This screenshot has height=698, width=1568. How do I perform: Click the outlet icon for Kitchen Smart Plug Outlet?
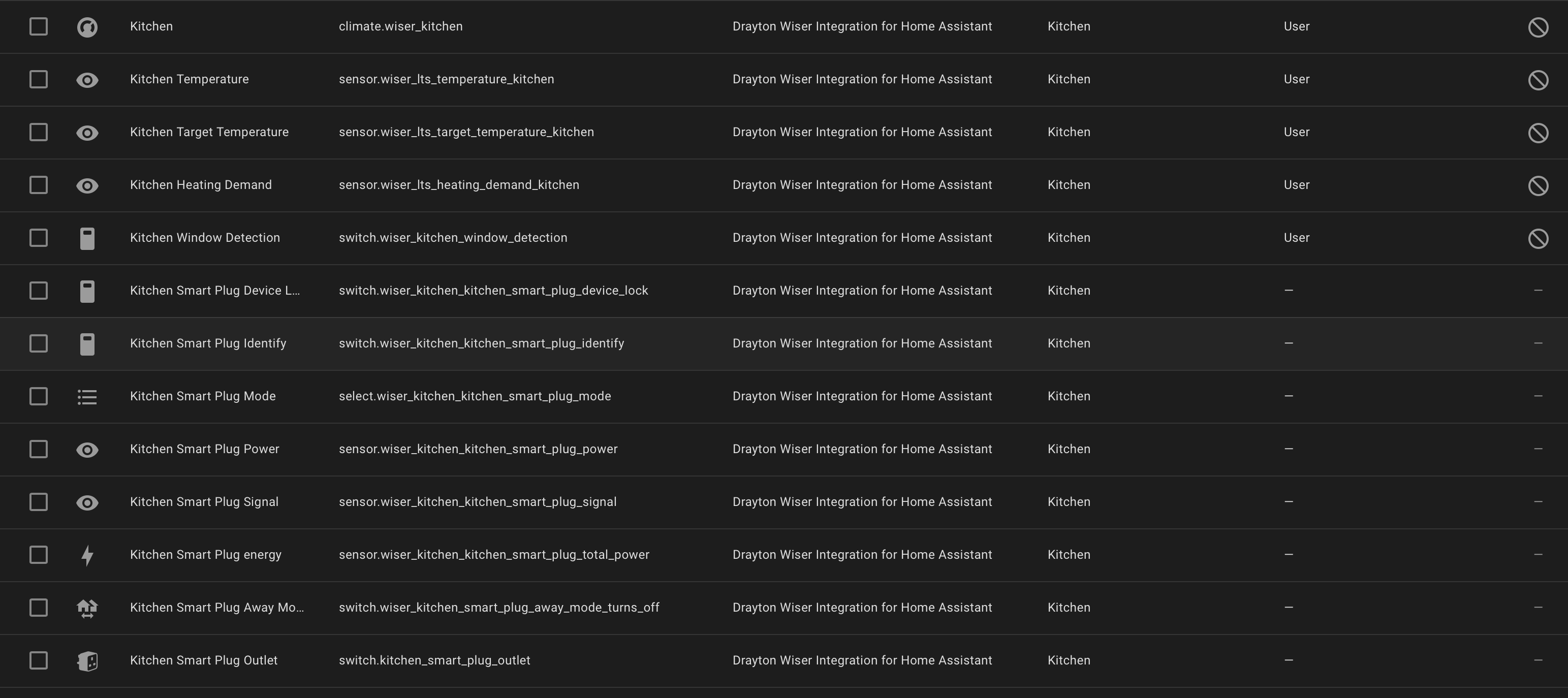point(87,661)
